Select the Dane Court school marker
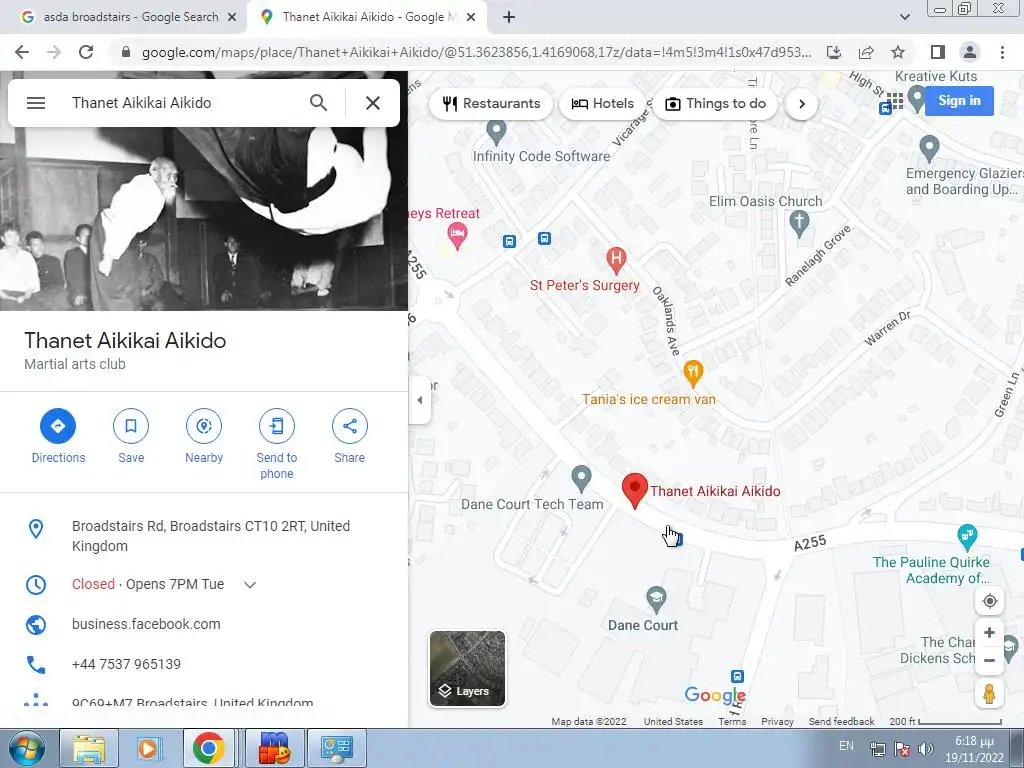This screenshot has height=768, width=1024. coord(656,599)
